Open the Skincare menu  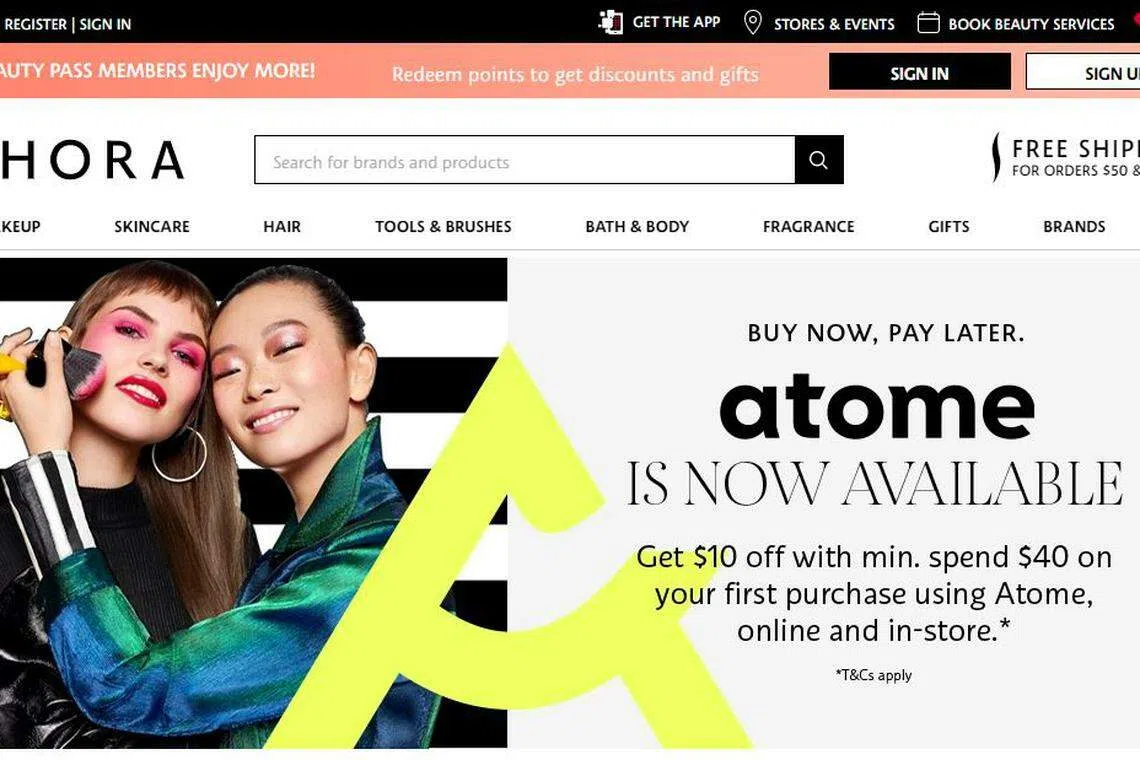[152, 226]
